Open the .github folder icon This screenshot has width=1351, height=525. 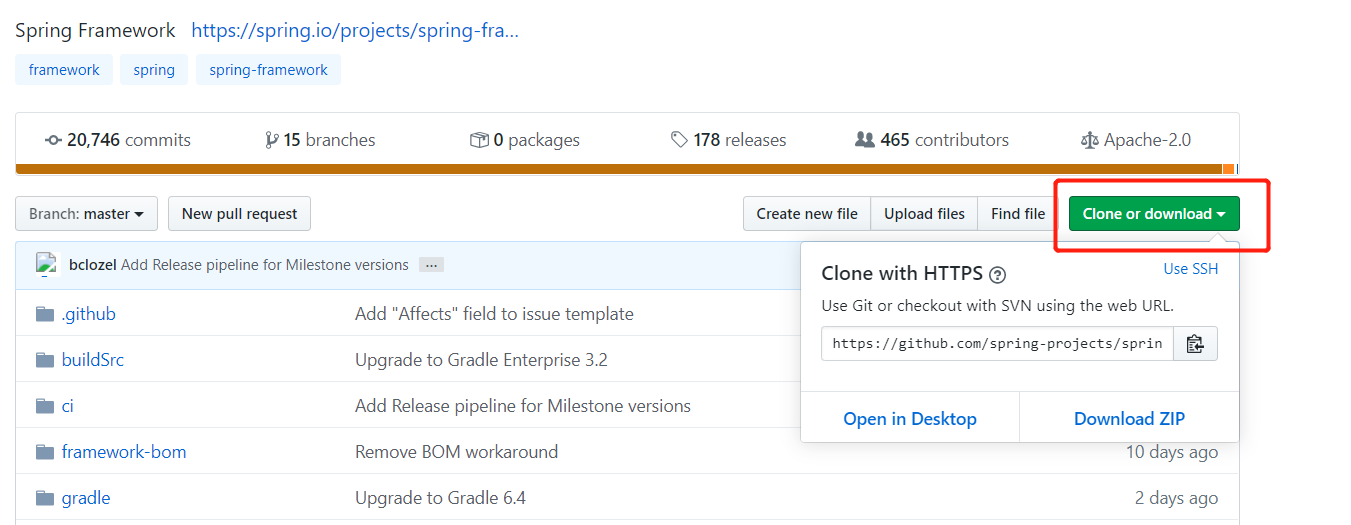44,314
